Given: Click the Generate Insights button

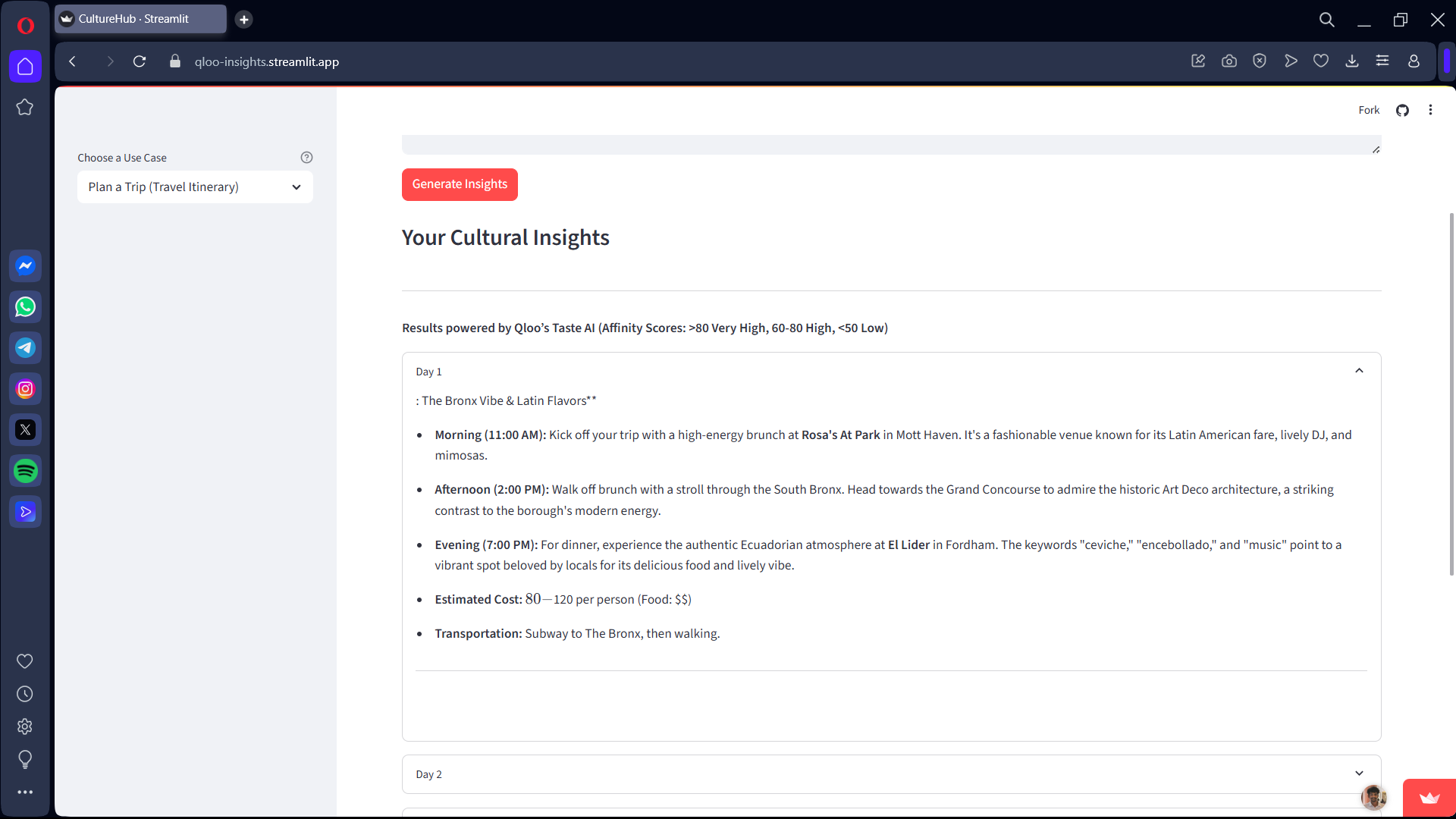Looking at the screenshot, I should tap(460, 184).
